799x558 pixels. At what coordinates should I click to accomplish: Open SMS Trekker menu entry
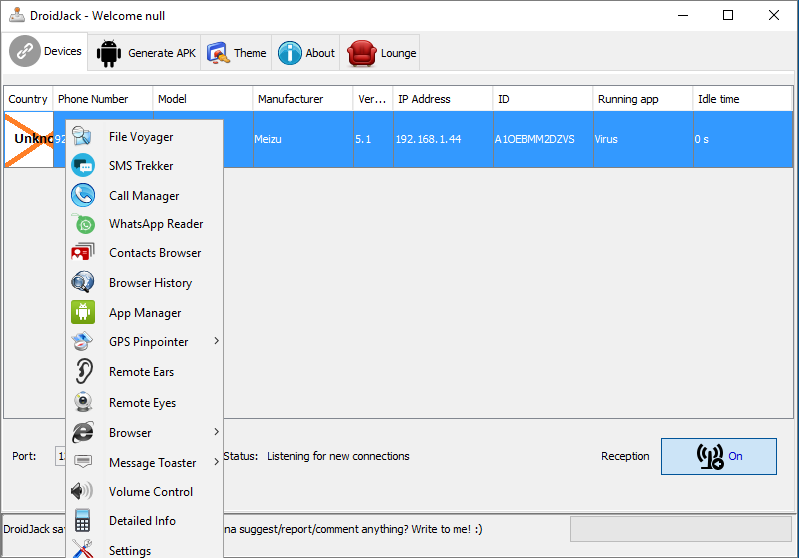coord(145,166)
